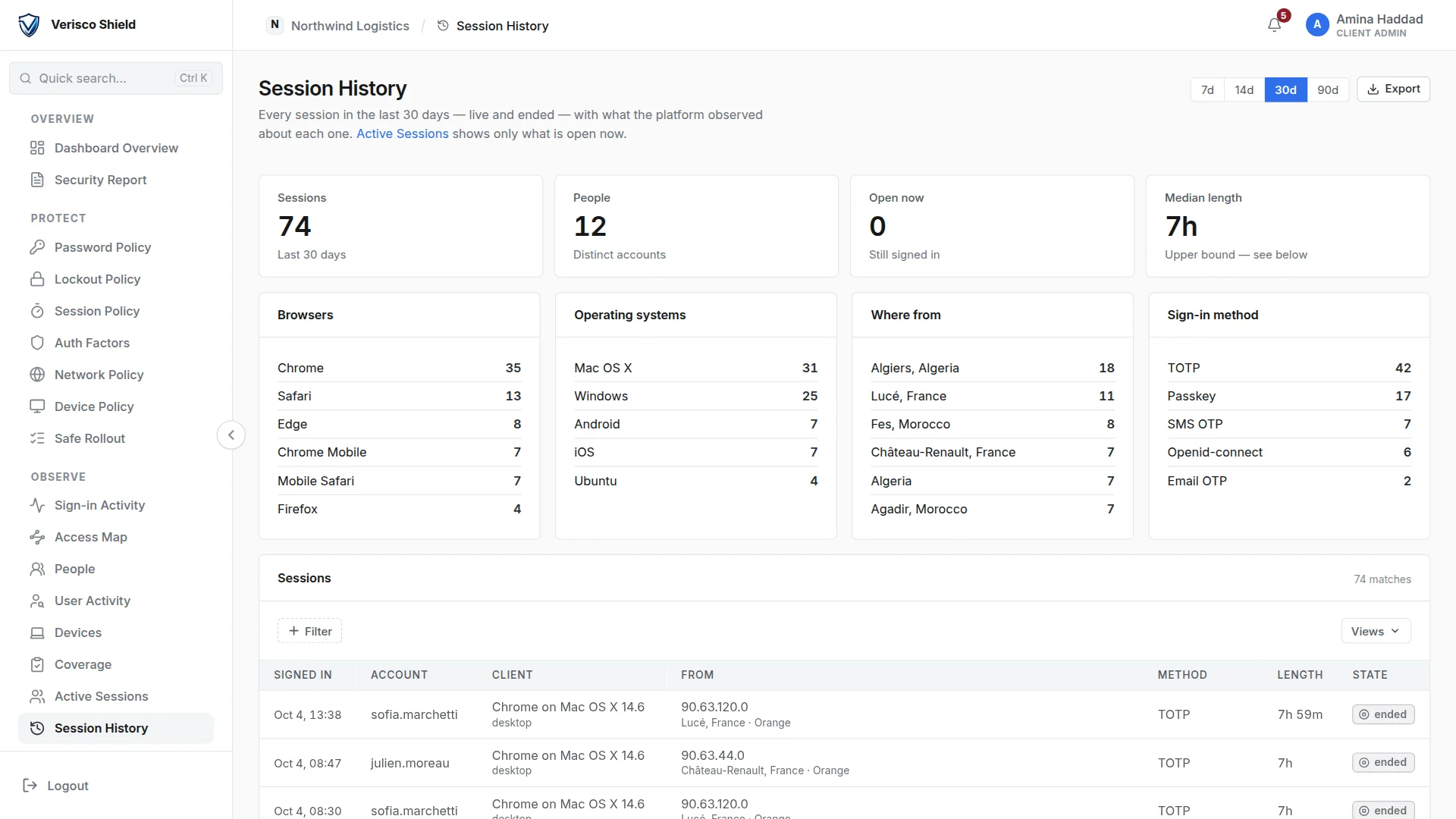Click the Security Report document icon
The image size is (1456, 819).
[37, 180]
